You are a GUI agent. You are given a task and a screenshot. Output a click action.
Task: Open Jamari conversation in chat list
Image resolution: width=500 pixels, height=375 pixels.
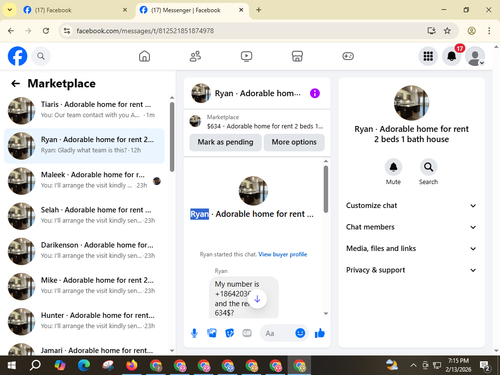coord(84,348)
